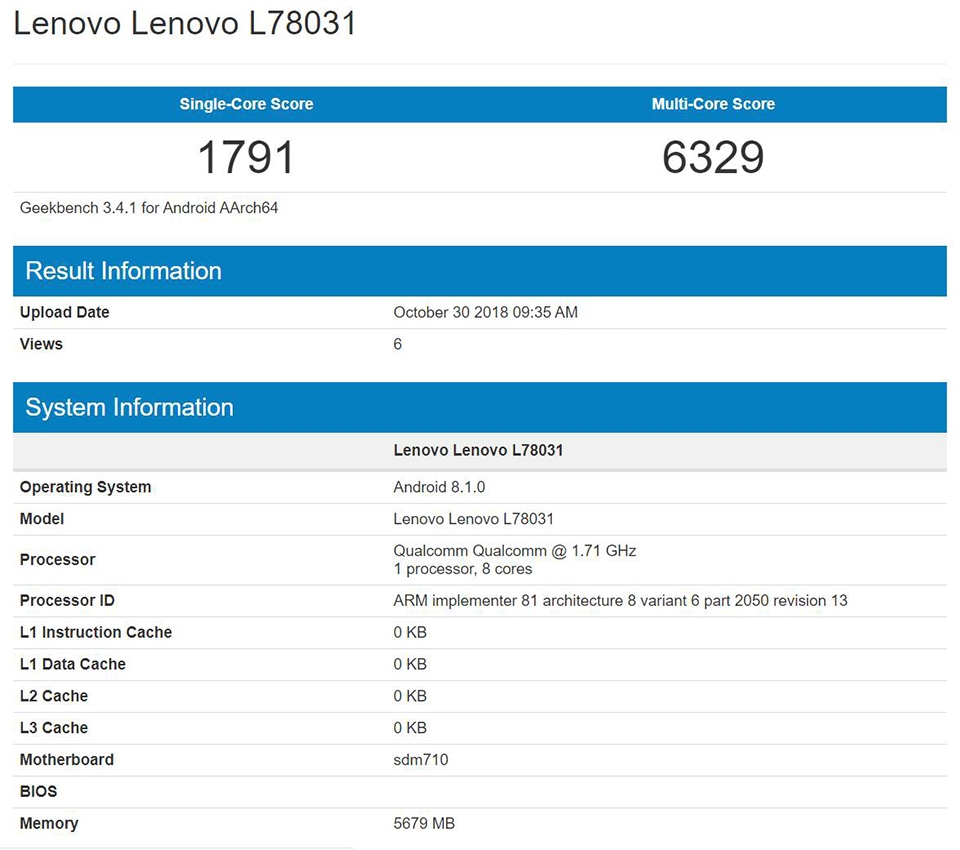The width and height of the screenshot is (960, 850).
Task: Select the 'Upload Date' label
Action: point(64,312)
